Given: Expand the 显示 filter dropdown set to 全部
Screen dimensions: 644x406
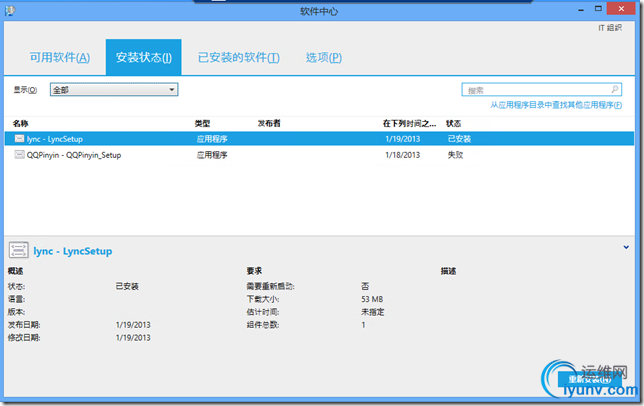Looking at the screenshot, I should point(114,89).
